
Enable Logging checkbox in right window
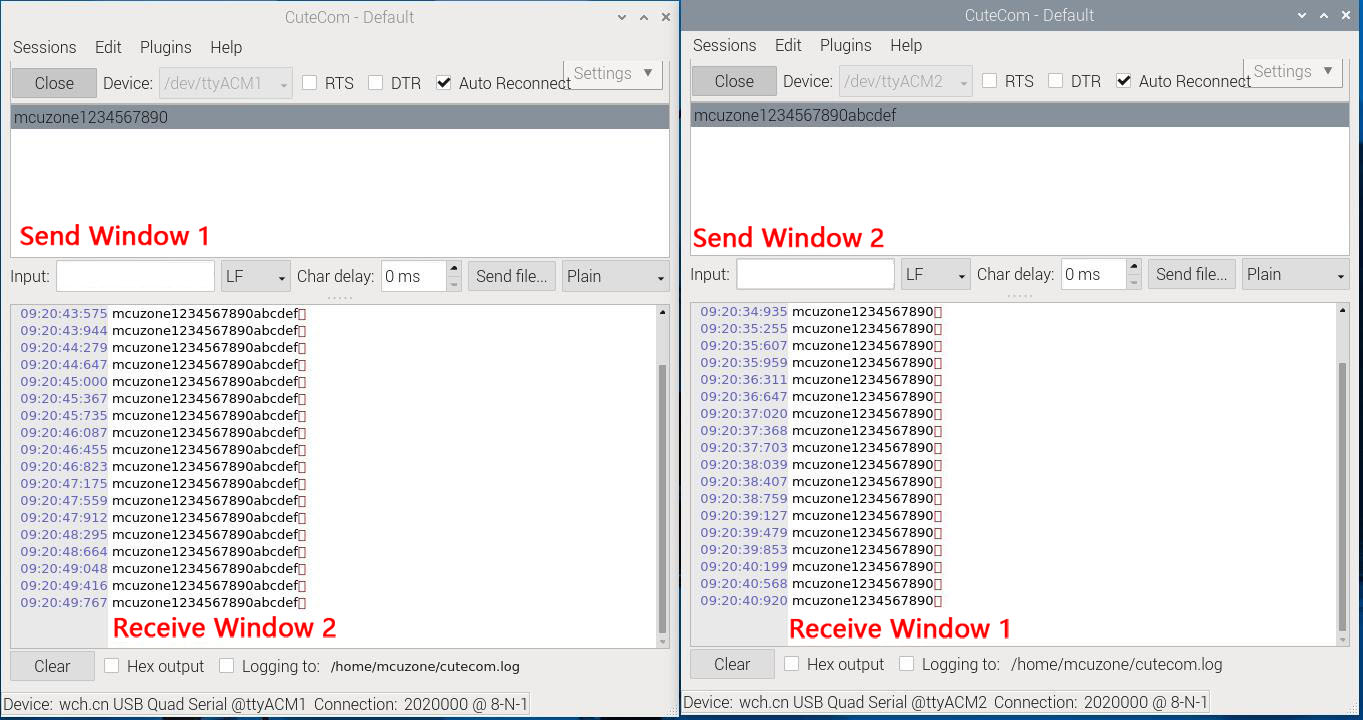(906, 664)
